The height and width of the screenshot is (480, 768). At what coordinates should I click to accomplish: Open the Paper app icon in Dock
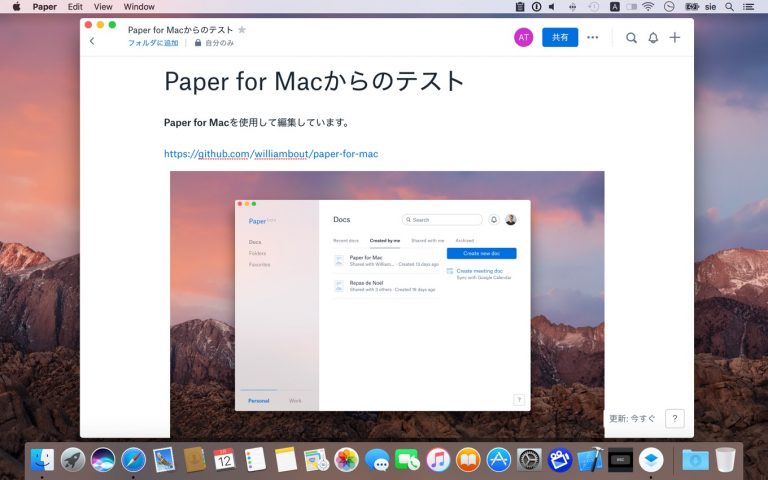[x=651, y=459]
